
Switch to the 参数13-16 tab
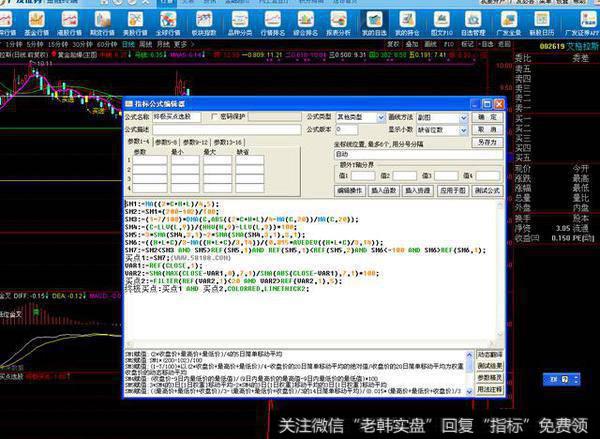click(x=227, y=142)
